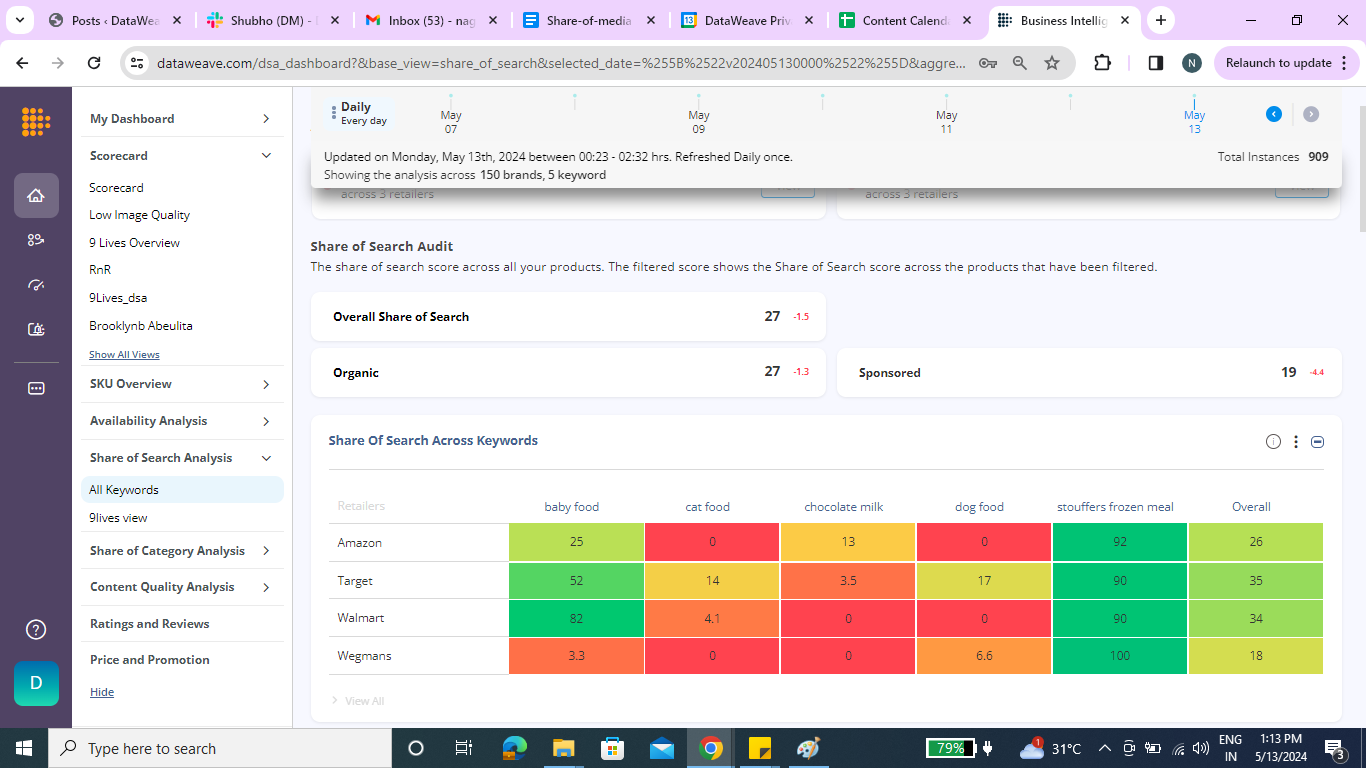Image resolution: width=1366 pixels, height=768 pixels.
Task: Go to next dates with grey arrow
Action: (x=1311, y=114)
